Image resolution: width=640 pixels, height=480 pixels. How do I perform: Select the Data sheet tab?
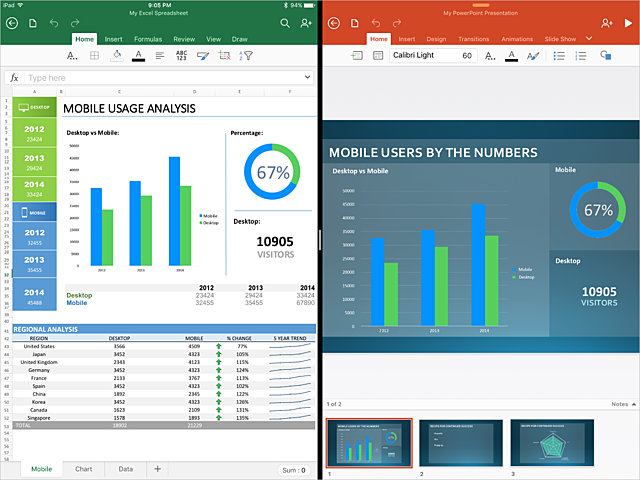126,469
